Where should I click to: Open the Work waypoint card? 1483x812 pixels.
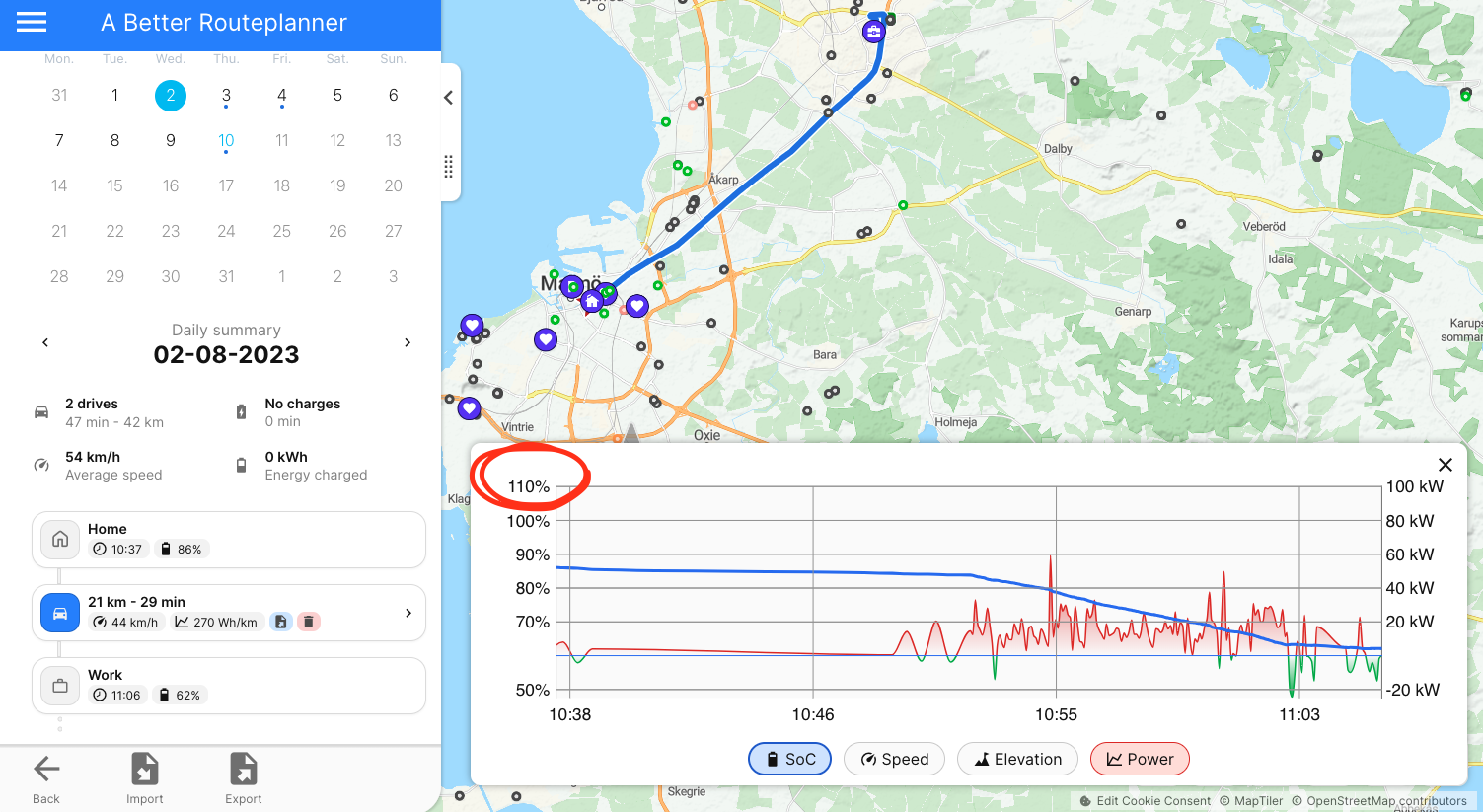tap(228, 685)
